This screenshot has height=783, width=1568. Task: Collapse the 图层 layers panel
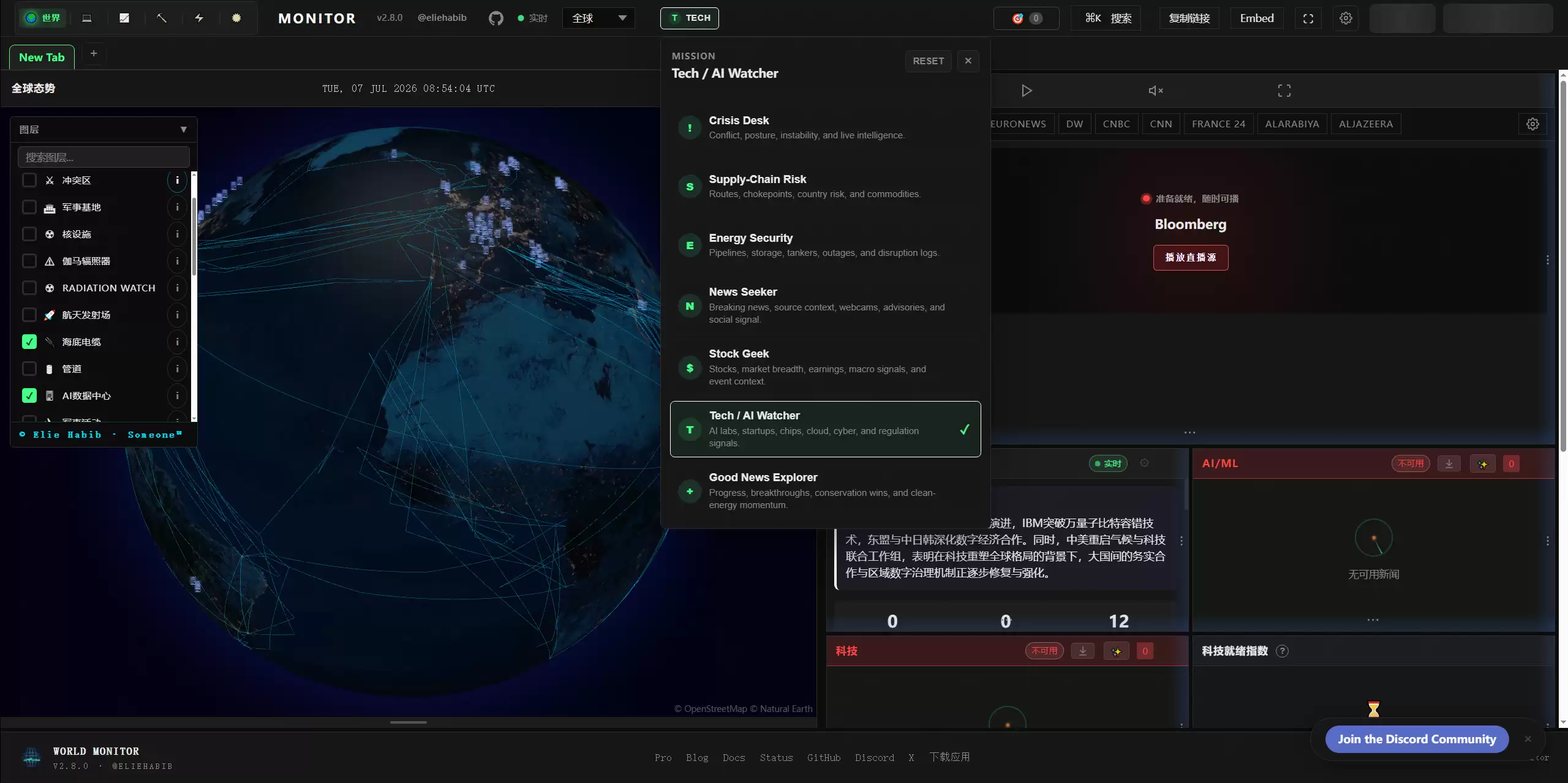pos(183,130)
